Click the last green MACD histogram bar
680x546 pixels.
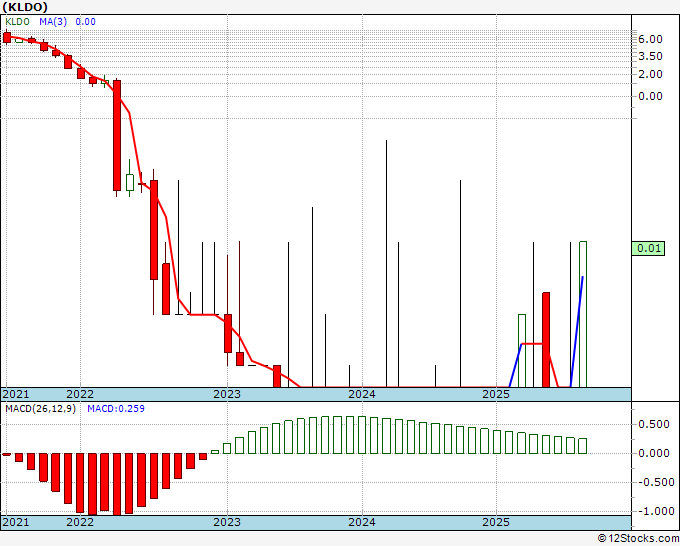click(x=583, y=446)
